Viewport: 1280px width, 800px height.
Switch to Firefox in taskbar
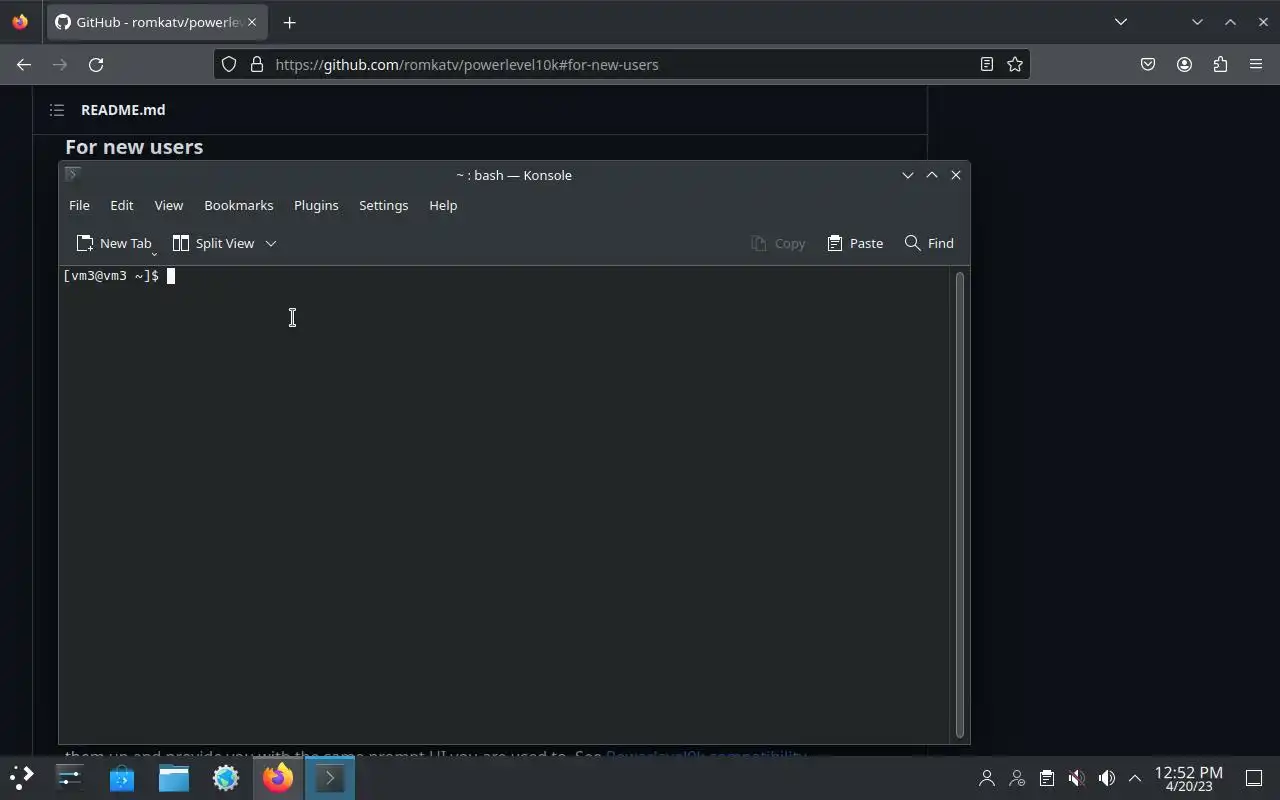click(278, 777)
